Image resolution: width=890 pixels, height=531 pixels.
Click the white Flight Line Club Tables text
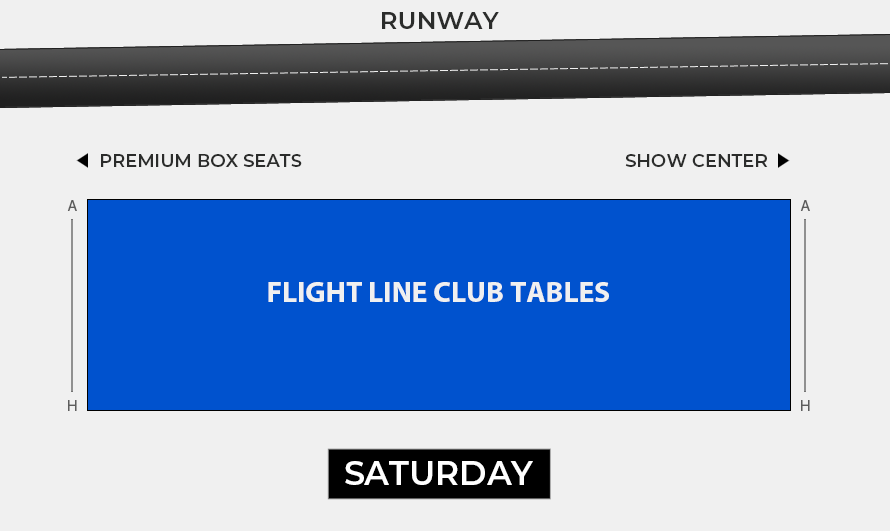tap(438, 292)
